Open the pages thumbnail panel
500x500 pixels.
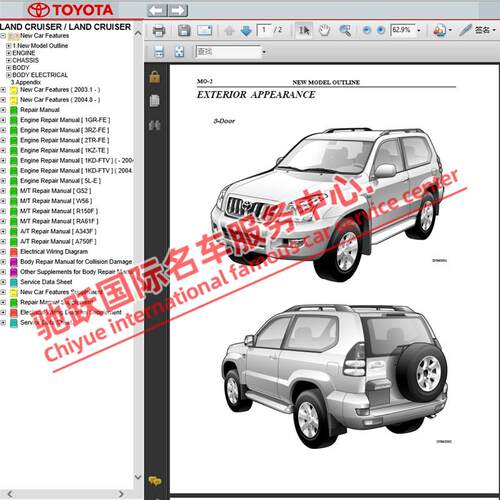pyautogui.click(x=155, y=101)
